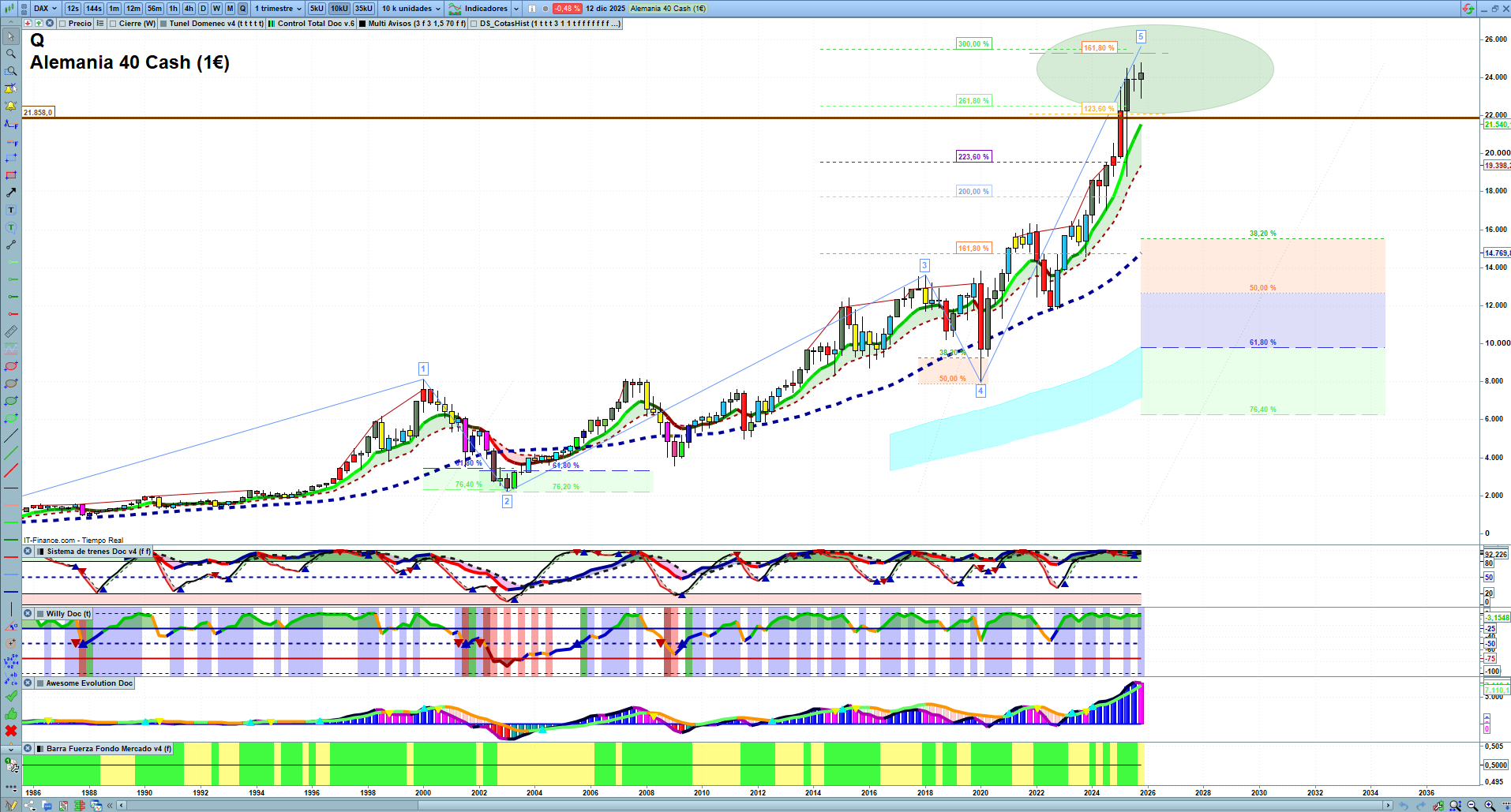Click the W weekly timeframe button

(216, 9)
